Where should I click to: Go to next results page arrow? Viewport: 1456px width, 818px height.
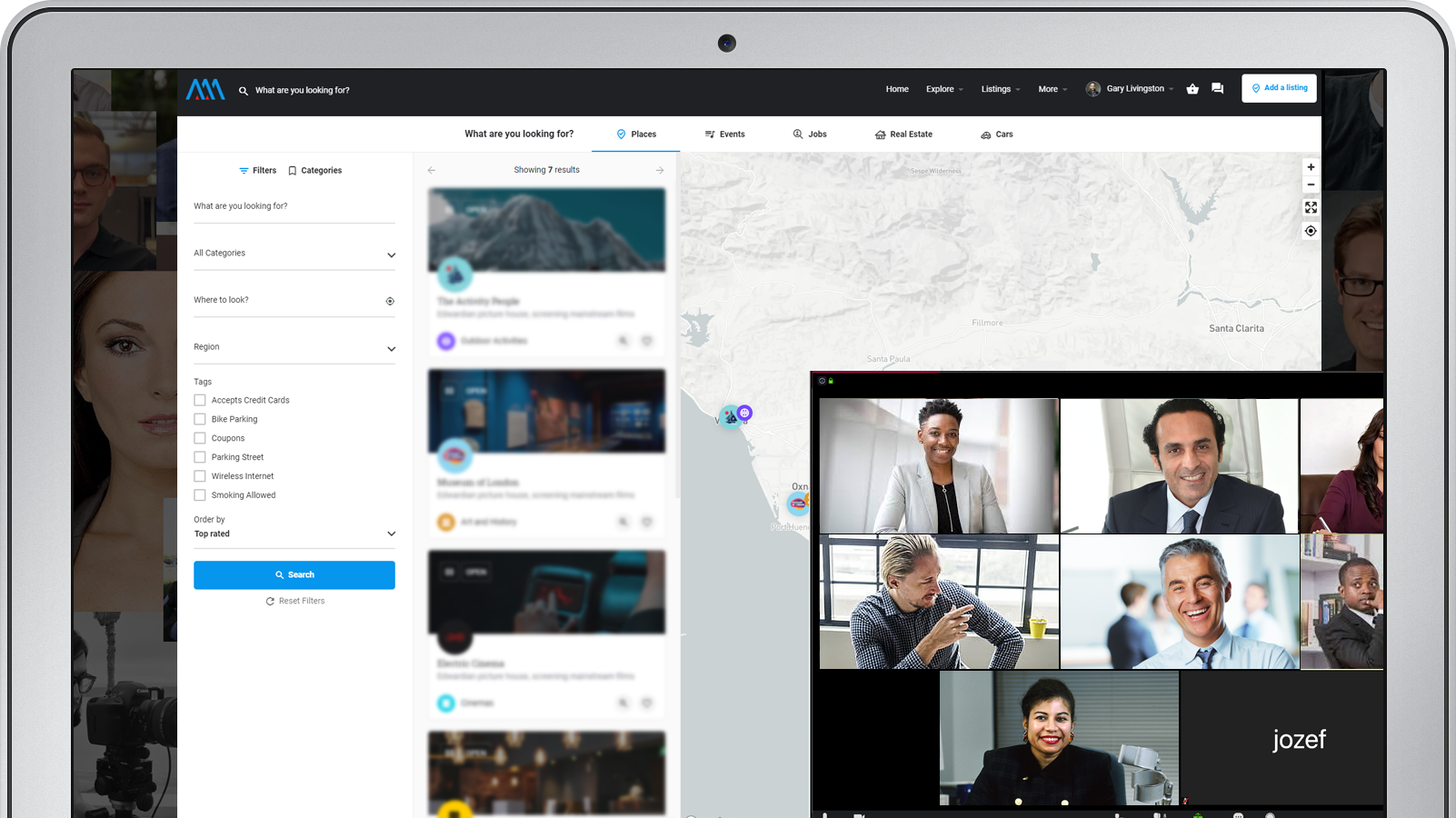660,171
